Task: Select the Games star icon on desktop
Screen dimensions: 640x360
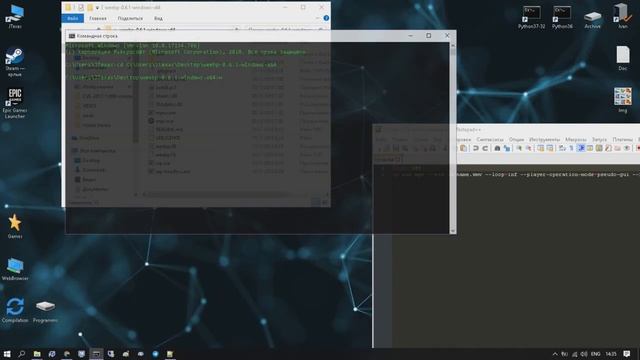Action: click(15, 226)
